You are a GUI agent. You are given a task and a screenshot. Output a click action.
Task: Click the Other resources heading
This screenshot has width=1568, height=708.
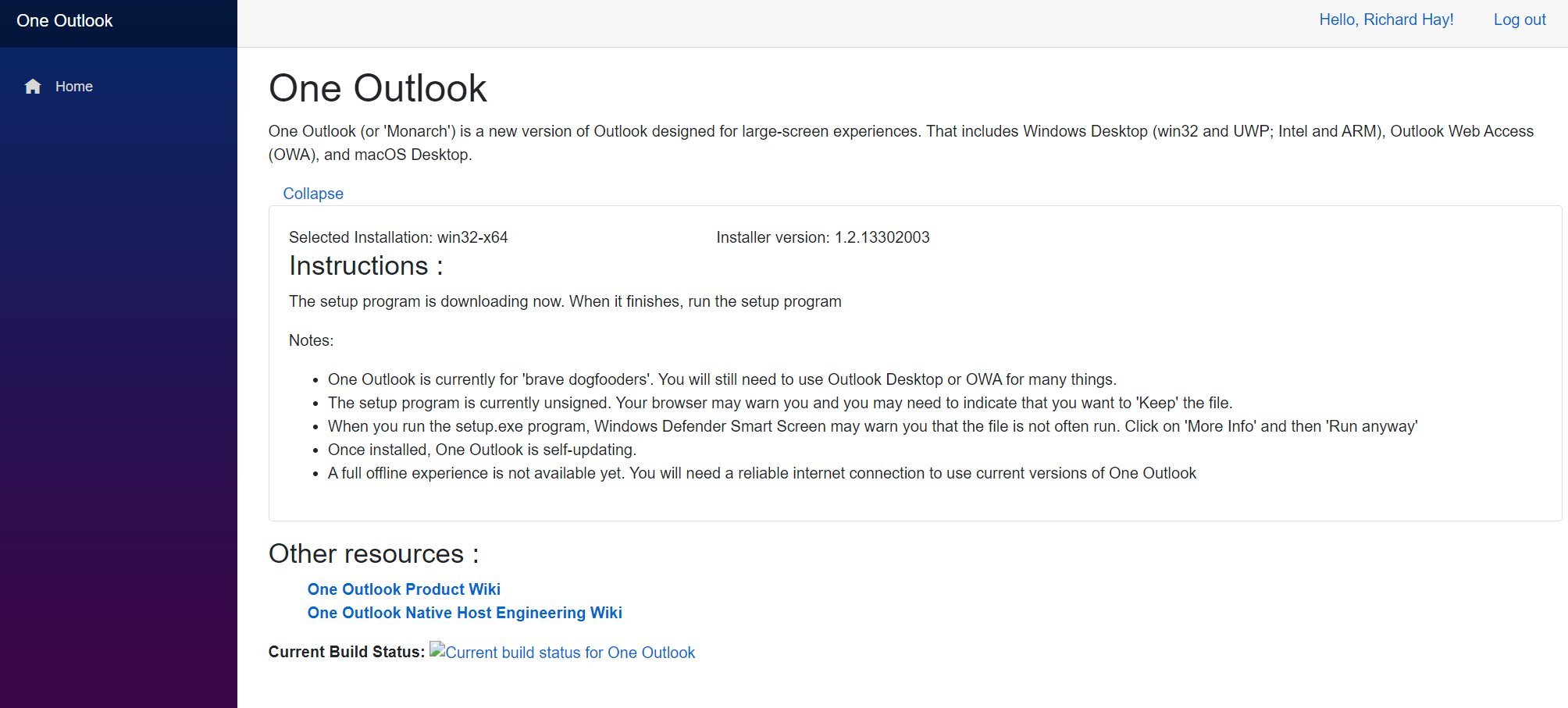373,554
